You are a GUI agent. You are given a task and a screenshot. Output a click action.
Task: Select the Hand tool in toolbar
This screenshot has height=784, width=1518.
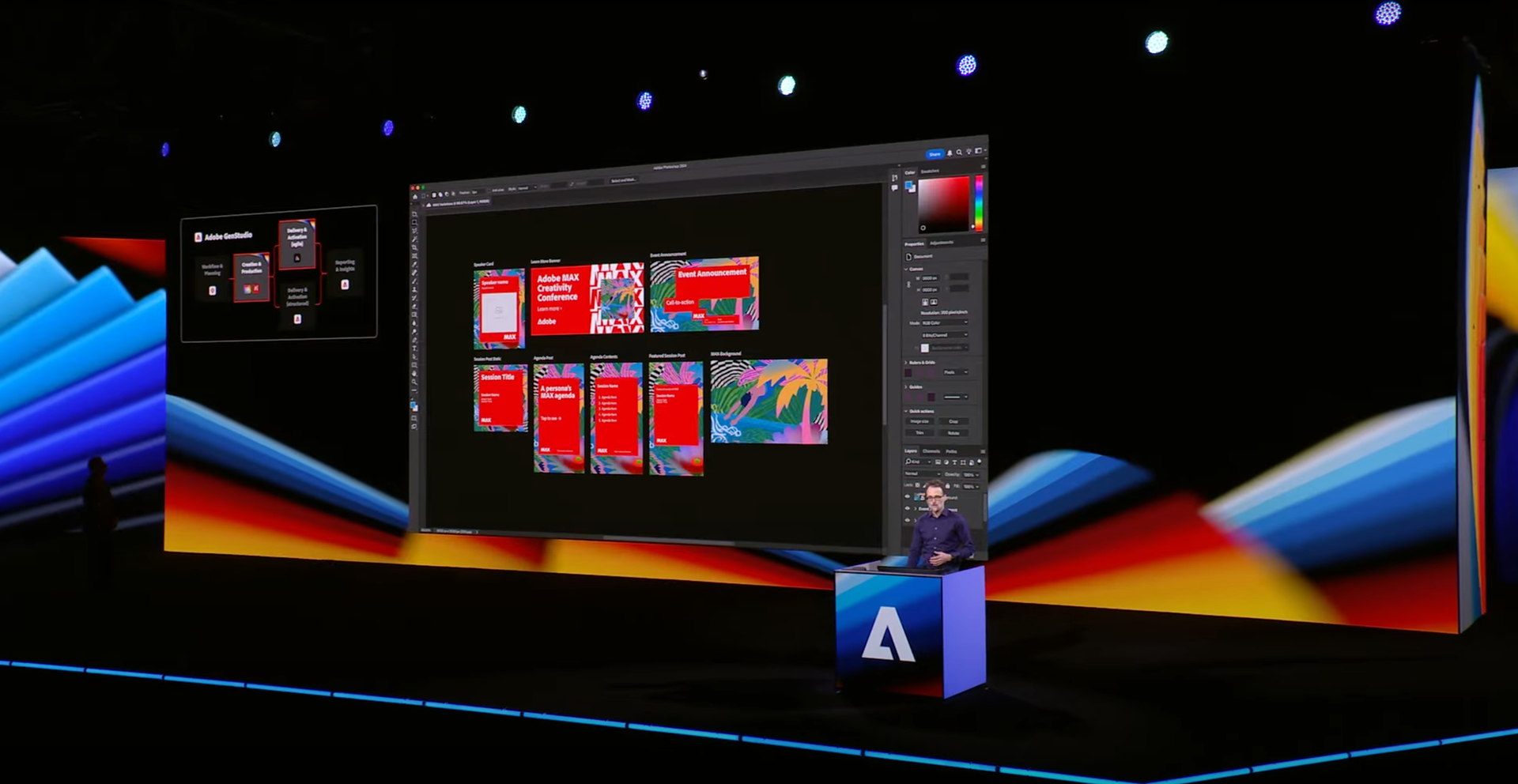click(414, 374)
